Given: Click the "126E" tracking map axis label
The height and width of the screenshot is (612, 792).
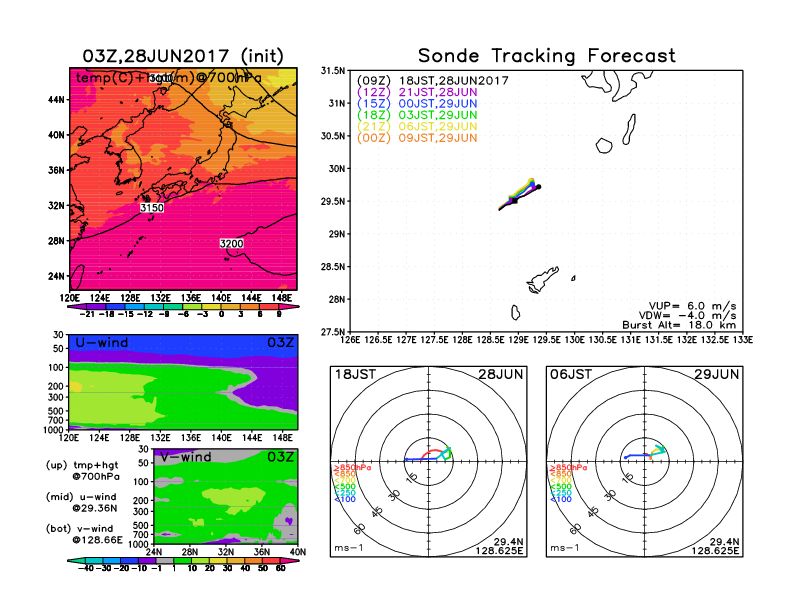Looking at the screenshot, I should (350, 340).
